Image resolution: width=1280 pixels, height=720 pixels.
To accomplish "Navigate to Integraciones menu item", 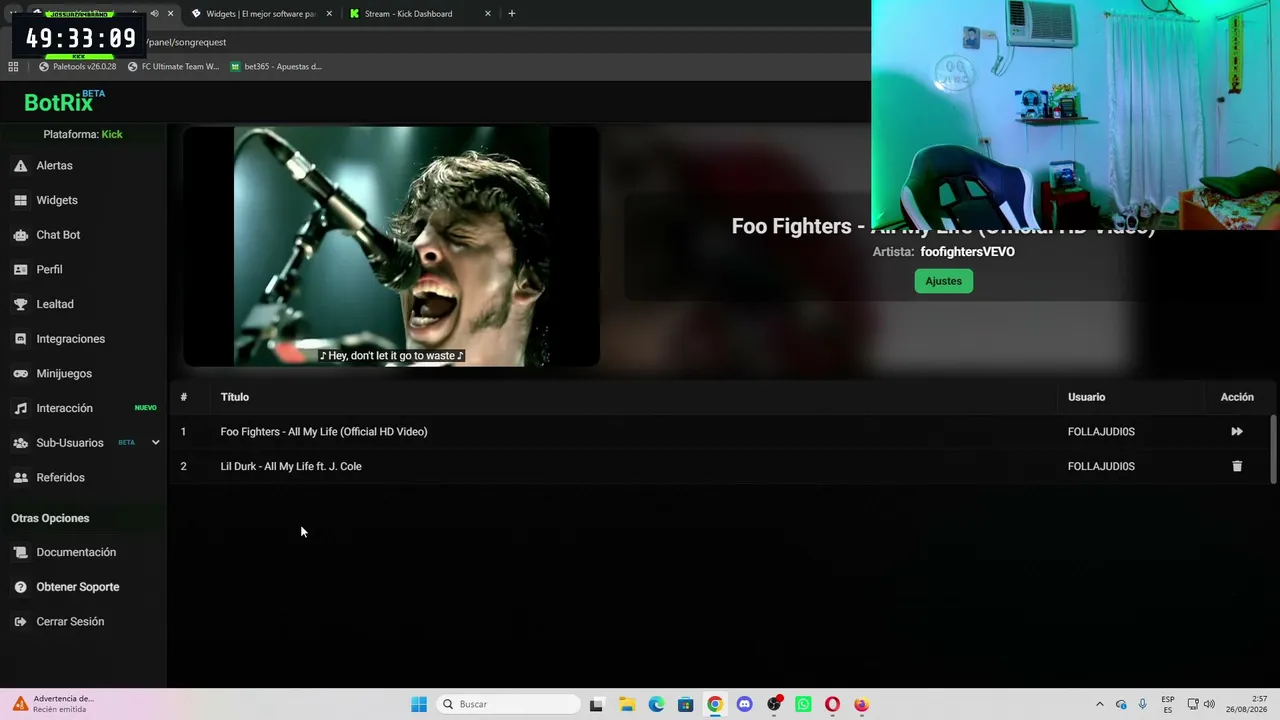I will coord(70,339).
